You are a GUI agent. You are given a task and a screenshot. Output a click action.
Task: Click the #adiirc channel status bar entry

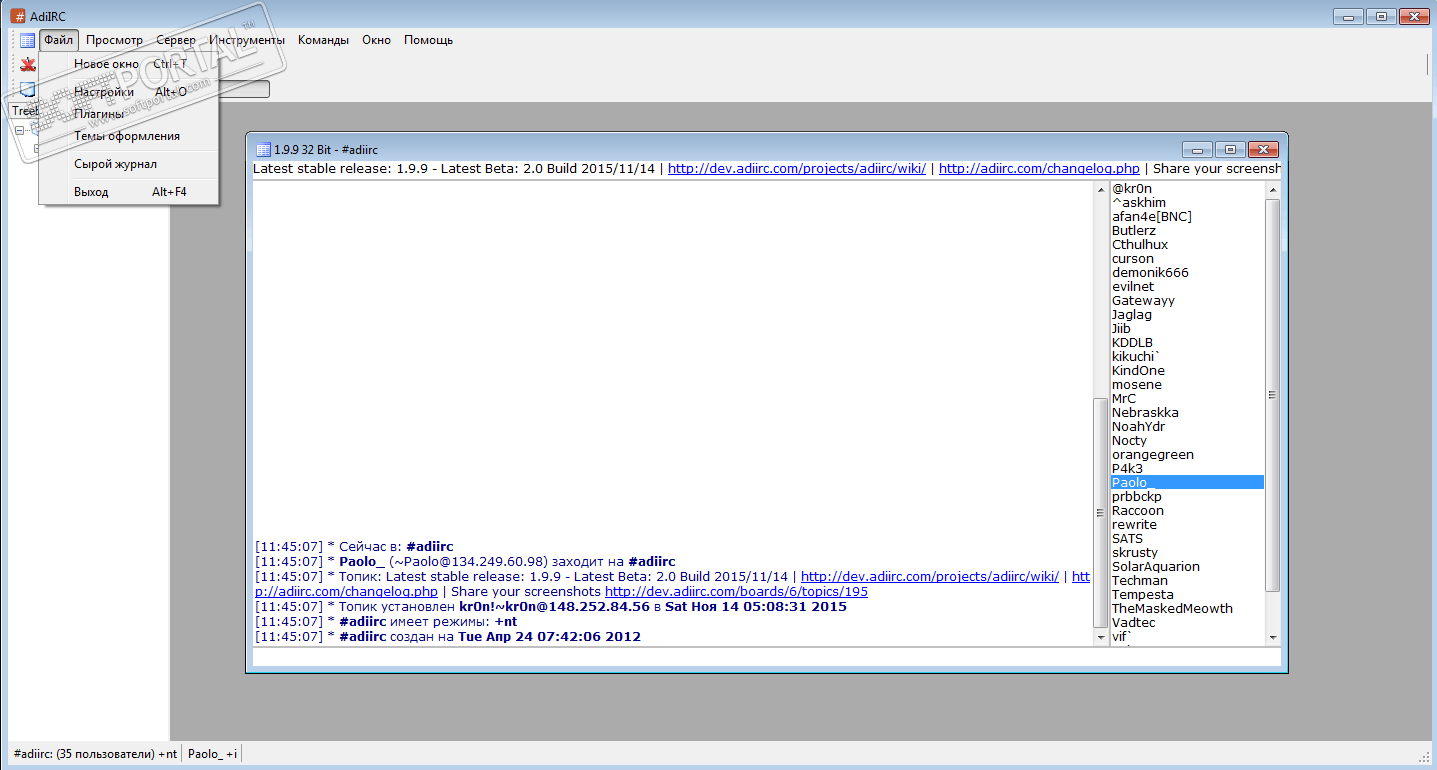(x=95, y=754)
